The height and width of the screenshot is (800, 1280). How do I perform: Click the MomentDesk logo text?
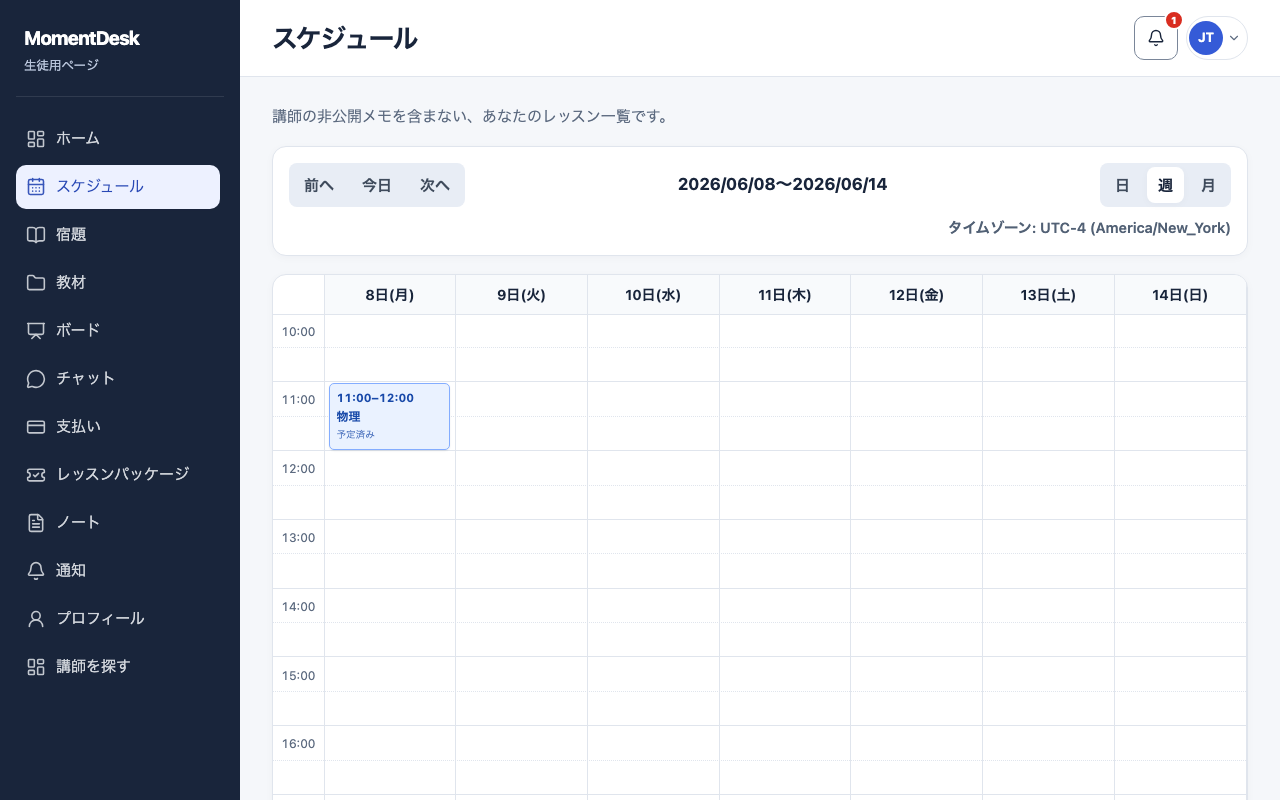tap(82, 38)
